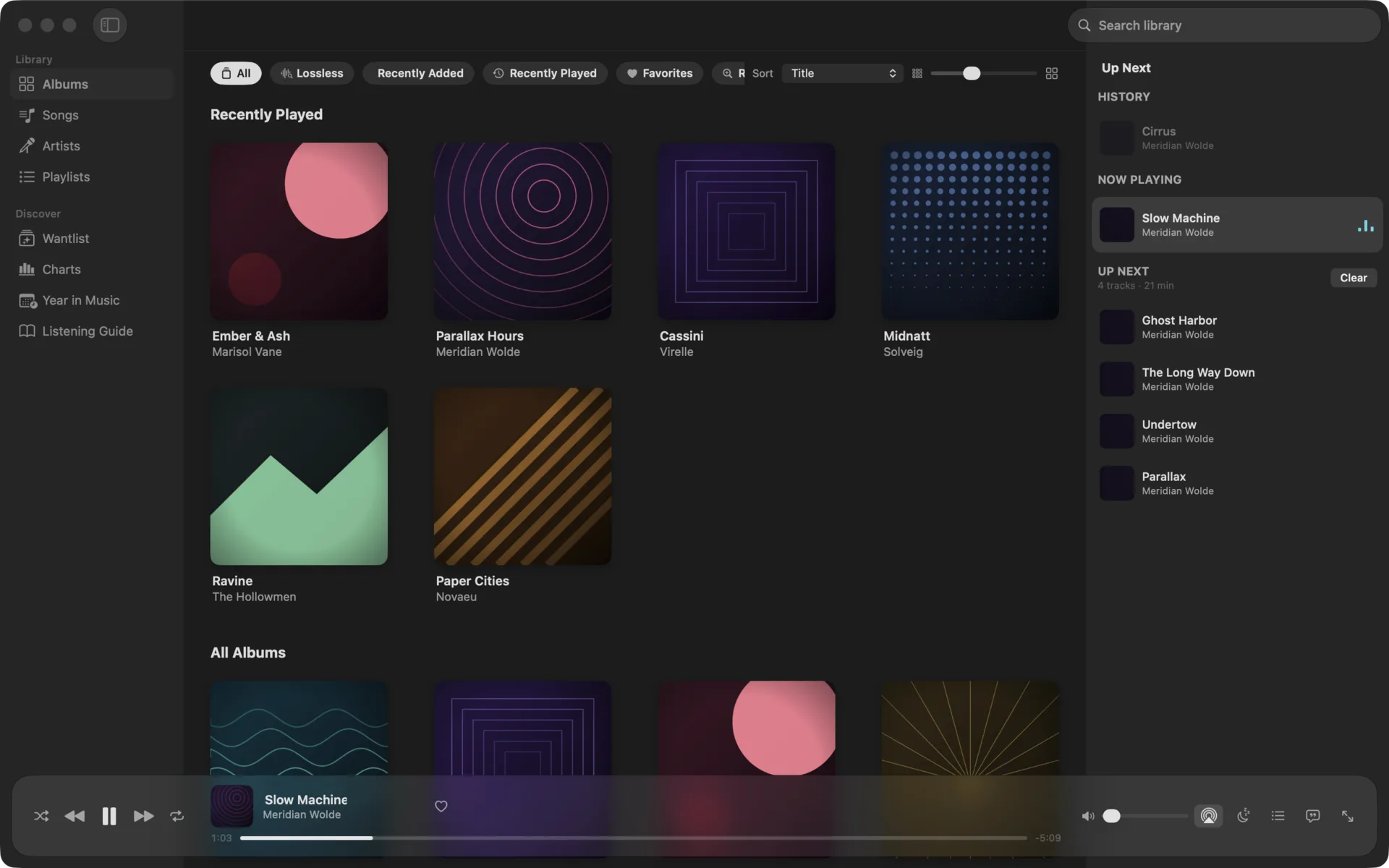Open the Ravine album cover
The height and width of the screenshot is (868, 1389).
(x=299, y=477)
